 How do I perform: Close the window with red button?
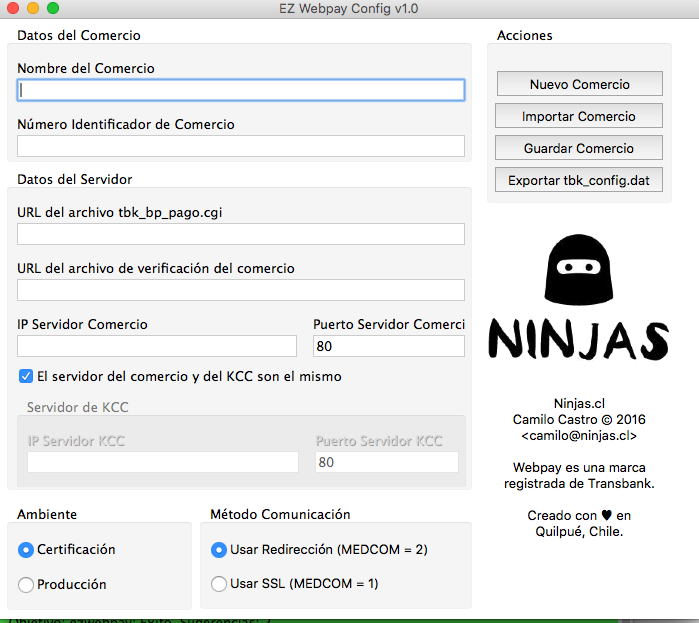[x=13, y=8]
